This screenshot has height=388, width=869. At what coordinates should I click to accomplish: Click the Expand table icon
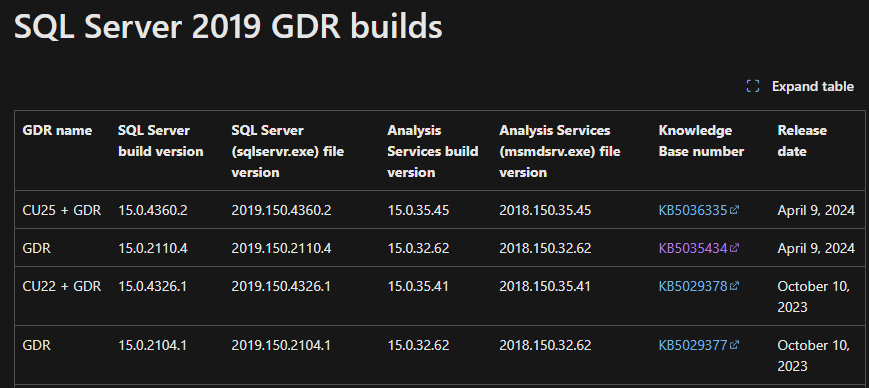tap(753, 86)
